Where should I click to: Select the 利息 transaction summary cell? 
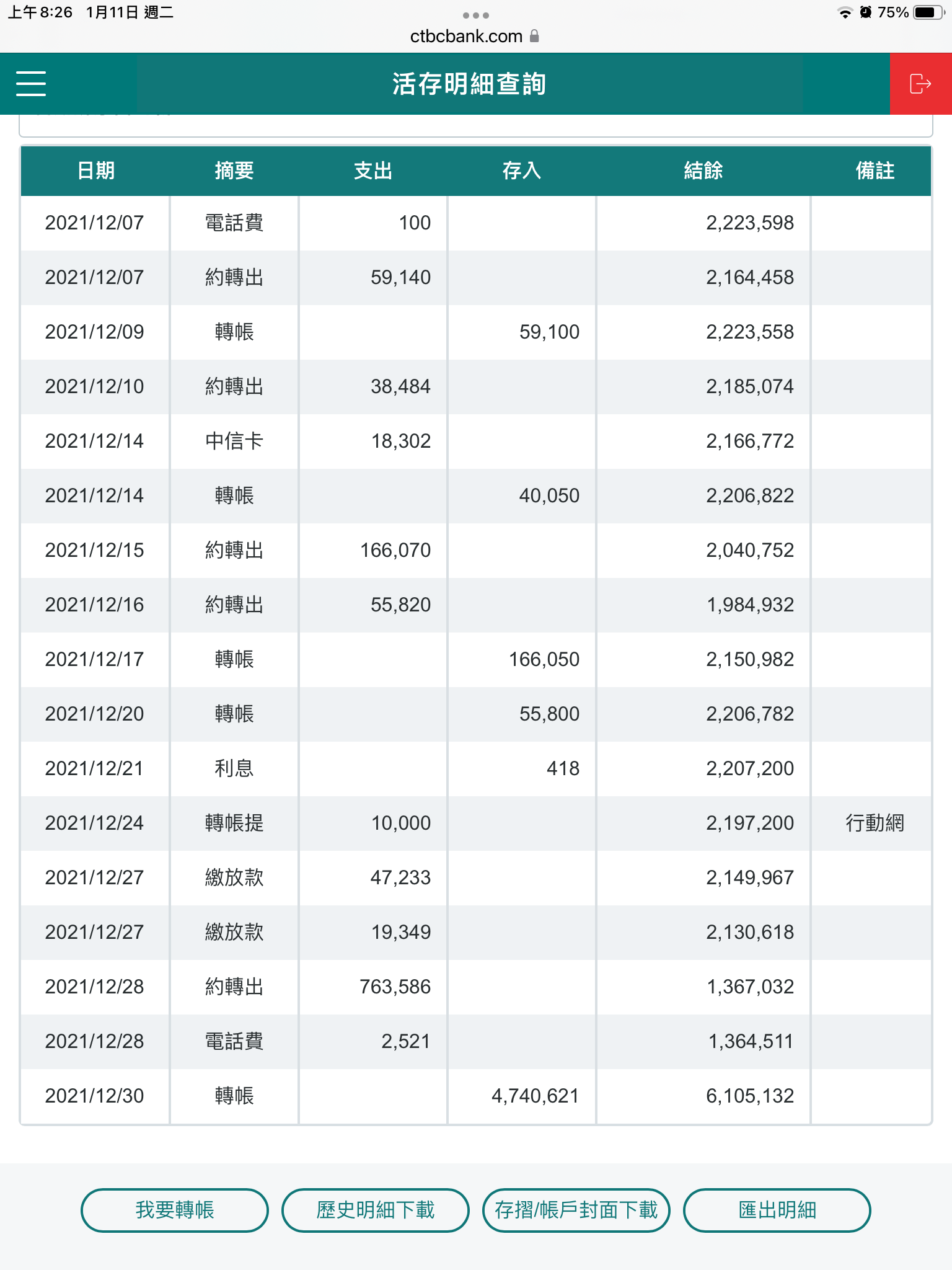coord(234,768)
